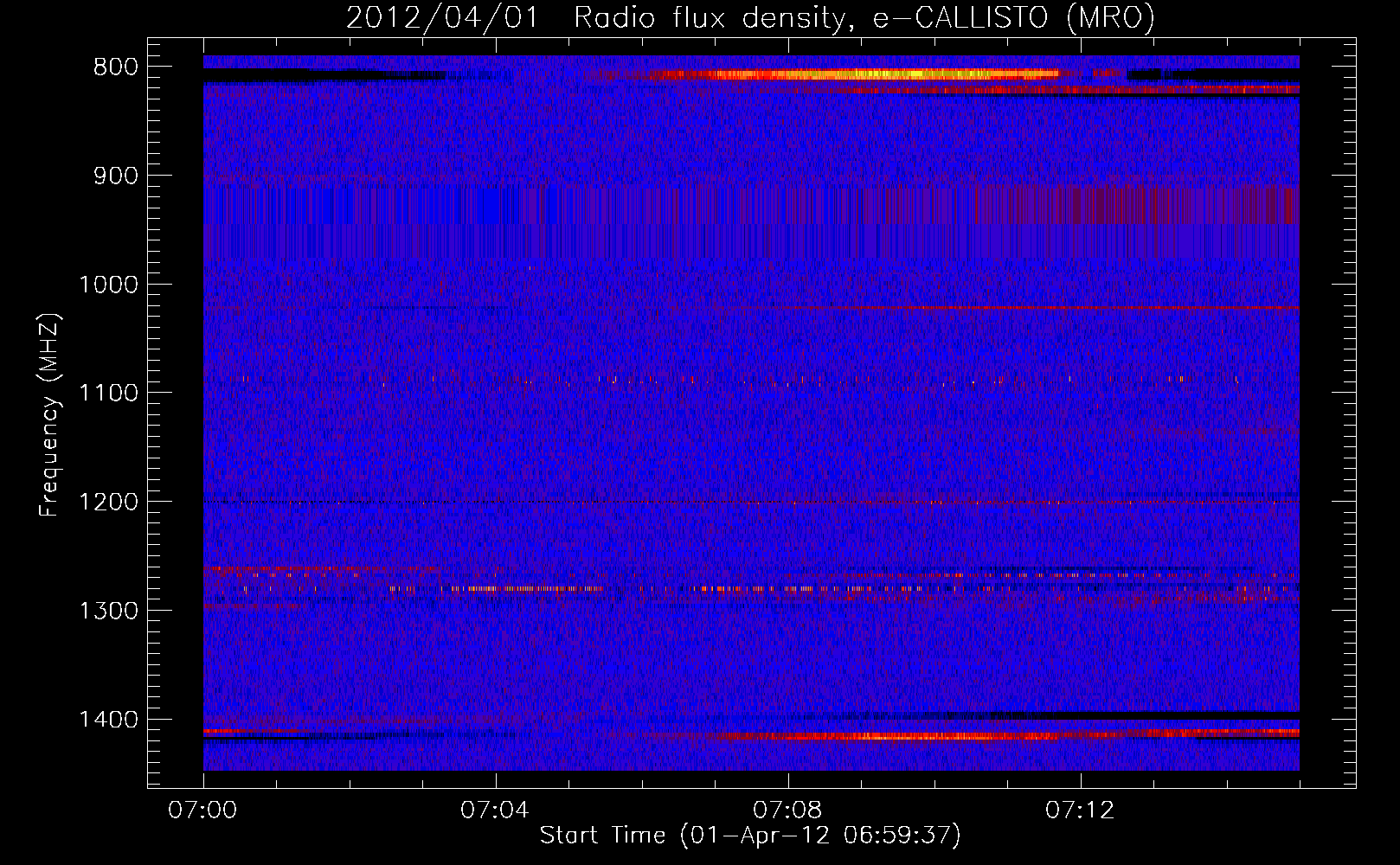
Task: Select the 1000 frequency axis label
Action: click(x=108, y=285)
